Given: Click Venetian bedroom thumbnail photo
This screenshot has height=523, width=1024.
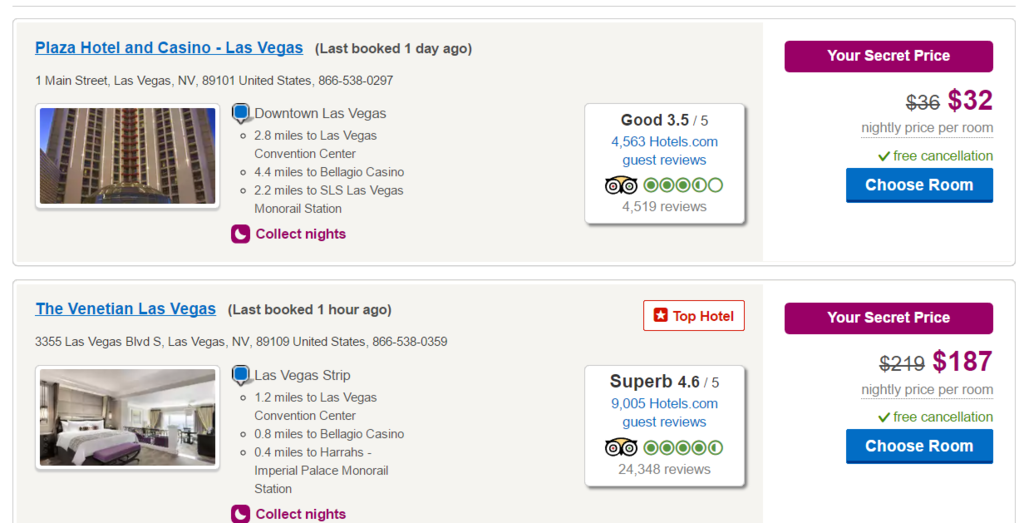Looking at the screenshot, I should point(127,417).
